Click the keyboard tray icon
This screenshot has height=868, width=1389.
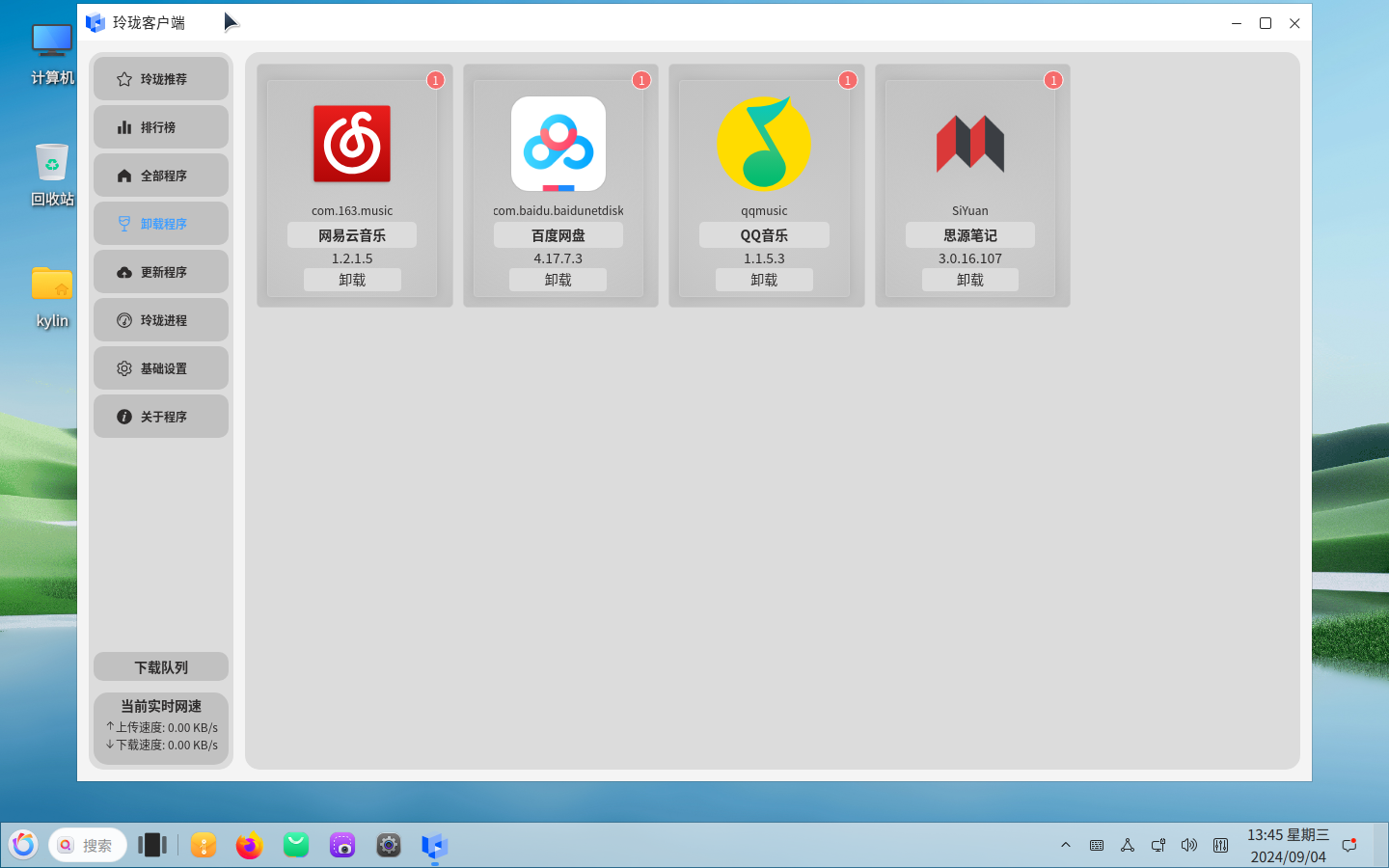pyautogui.click(x=1097, y=845)
